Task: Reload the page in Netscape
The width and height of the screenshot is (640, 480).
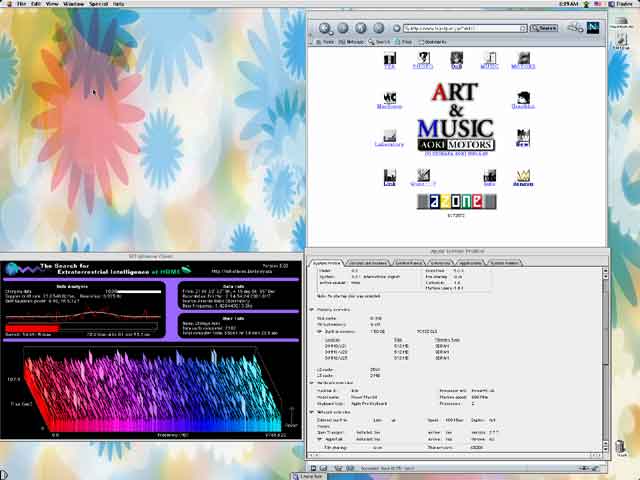Action: (x=361, y=28)
